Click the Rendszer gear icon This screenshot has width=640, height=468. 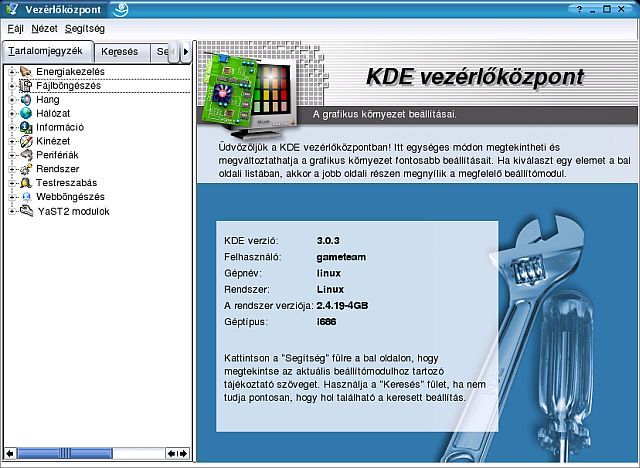click(x=26, y=169)
